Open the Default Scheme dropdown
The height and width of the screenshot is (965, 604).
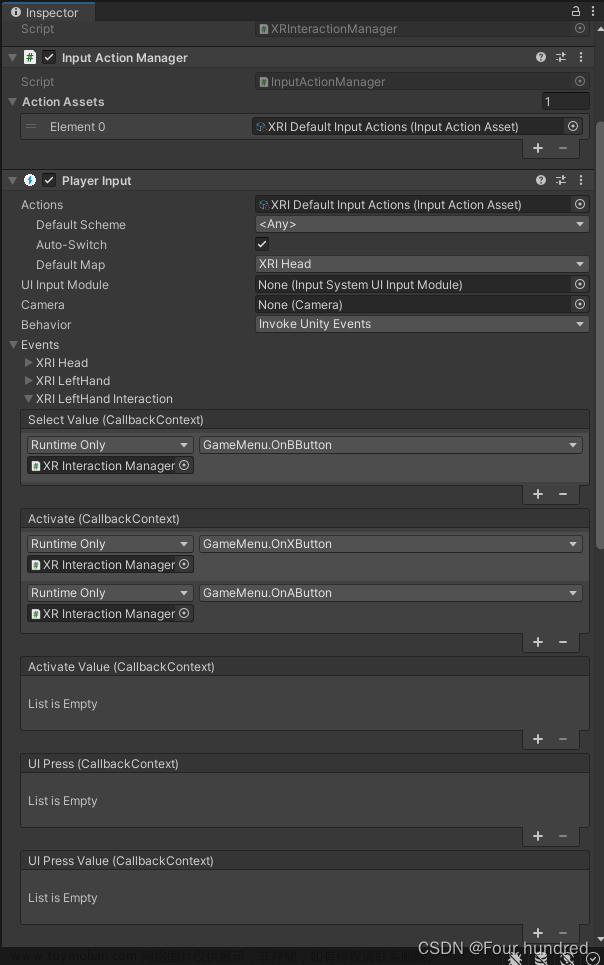(x=420, y=224)
